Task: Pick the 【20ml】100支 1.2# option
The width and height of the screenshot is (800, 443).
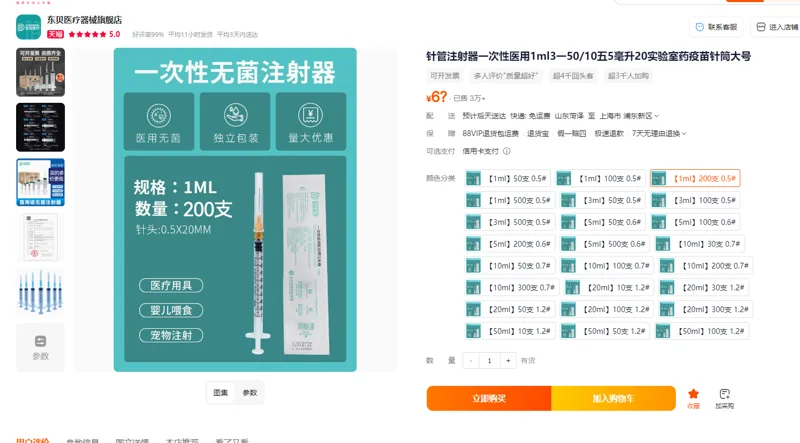Action: 607,309
